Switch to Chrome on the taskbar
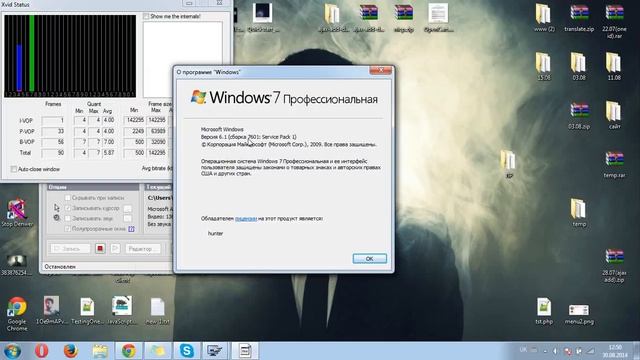The width and height of the screenshot is (640, 360). pyautogui.click(x=129, y=351)
